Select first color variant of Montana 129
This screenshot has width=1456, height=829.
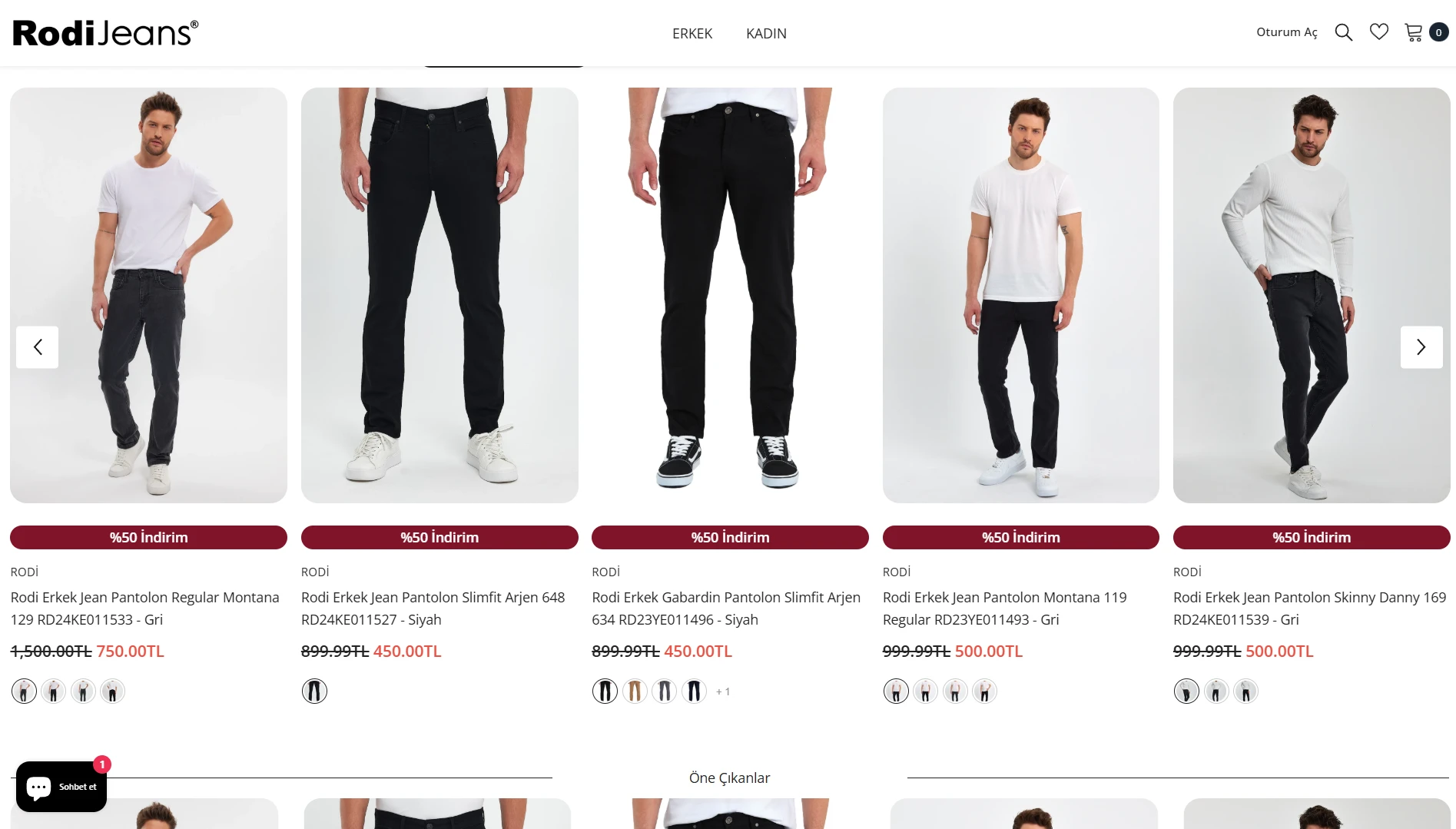24,691
